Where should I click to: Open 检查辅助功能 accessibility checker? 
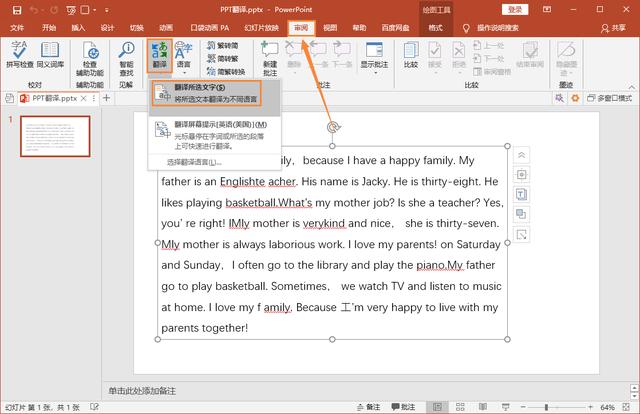[x=90, y=59]
